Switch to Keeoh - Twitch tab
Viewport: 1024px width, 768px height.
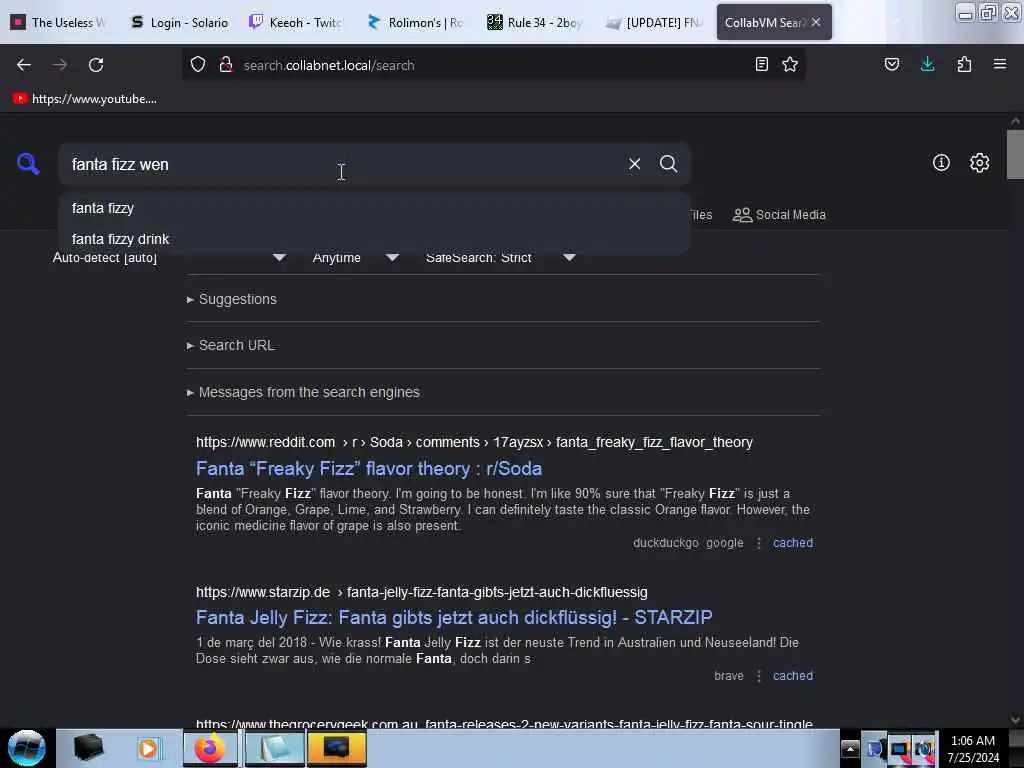click(x=295, y=22)
